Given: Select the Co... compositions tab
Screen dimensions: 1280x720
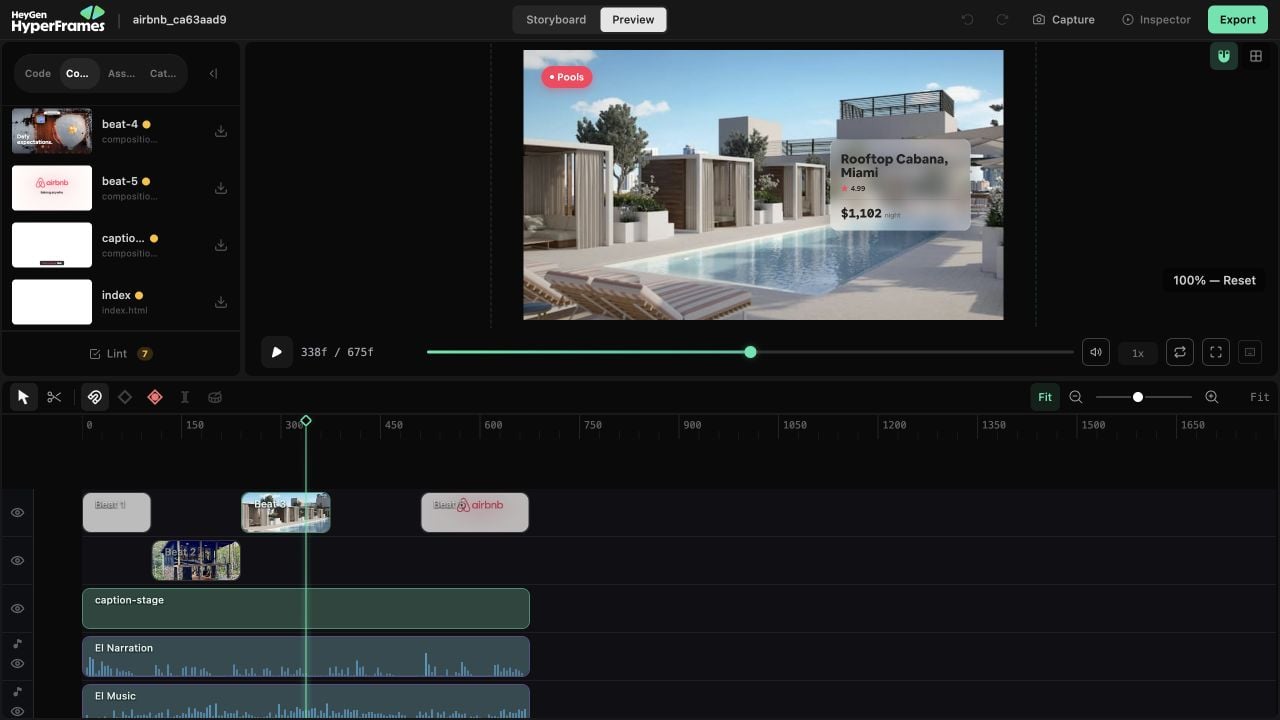Looking at the screenshot, I should (78, 73).
